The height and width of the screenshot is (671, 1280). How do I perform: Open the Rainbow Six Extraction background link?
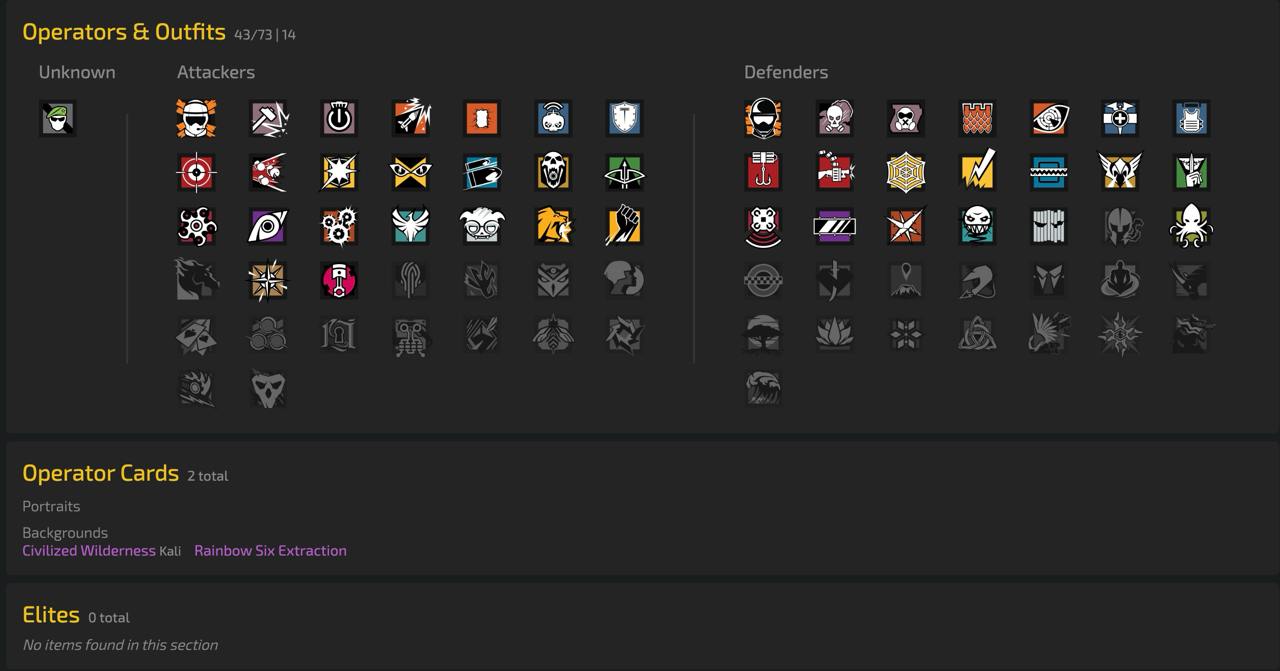270,550
